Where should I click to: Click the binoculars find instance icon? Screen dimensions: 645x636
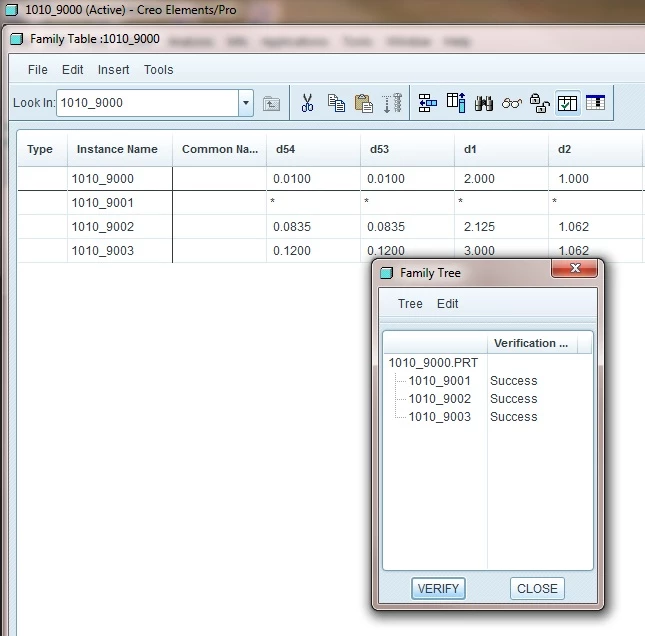pyautogui.click(x=484, y=103)
